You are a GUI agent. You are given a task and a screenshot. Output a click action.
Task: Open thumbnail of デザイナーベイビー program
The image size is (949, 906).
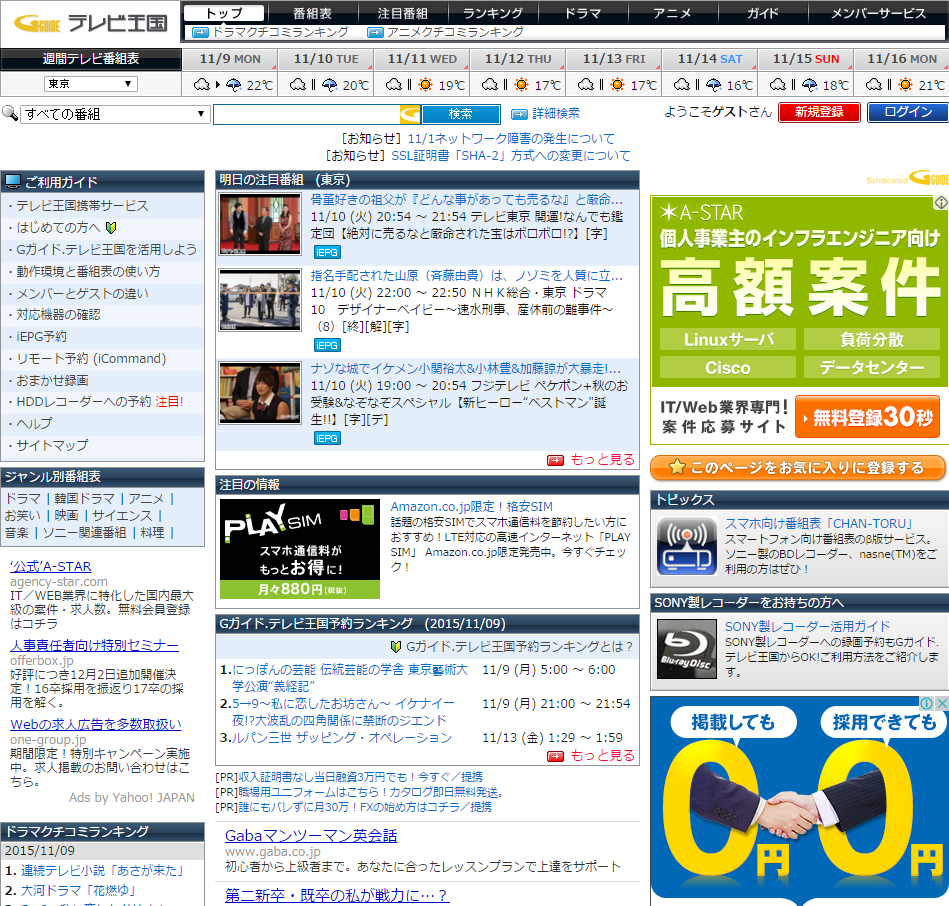[x=260, y=300]
